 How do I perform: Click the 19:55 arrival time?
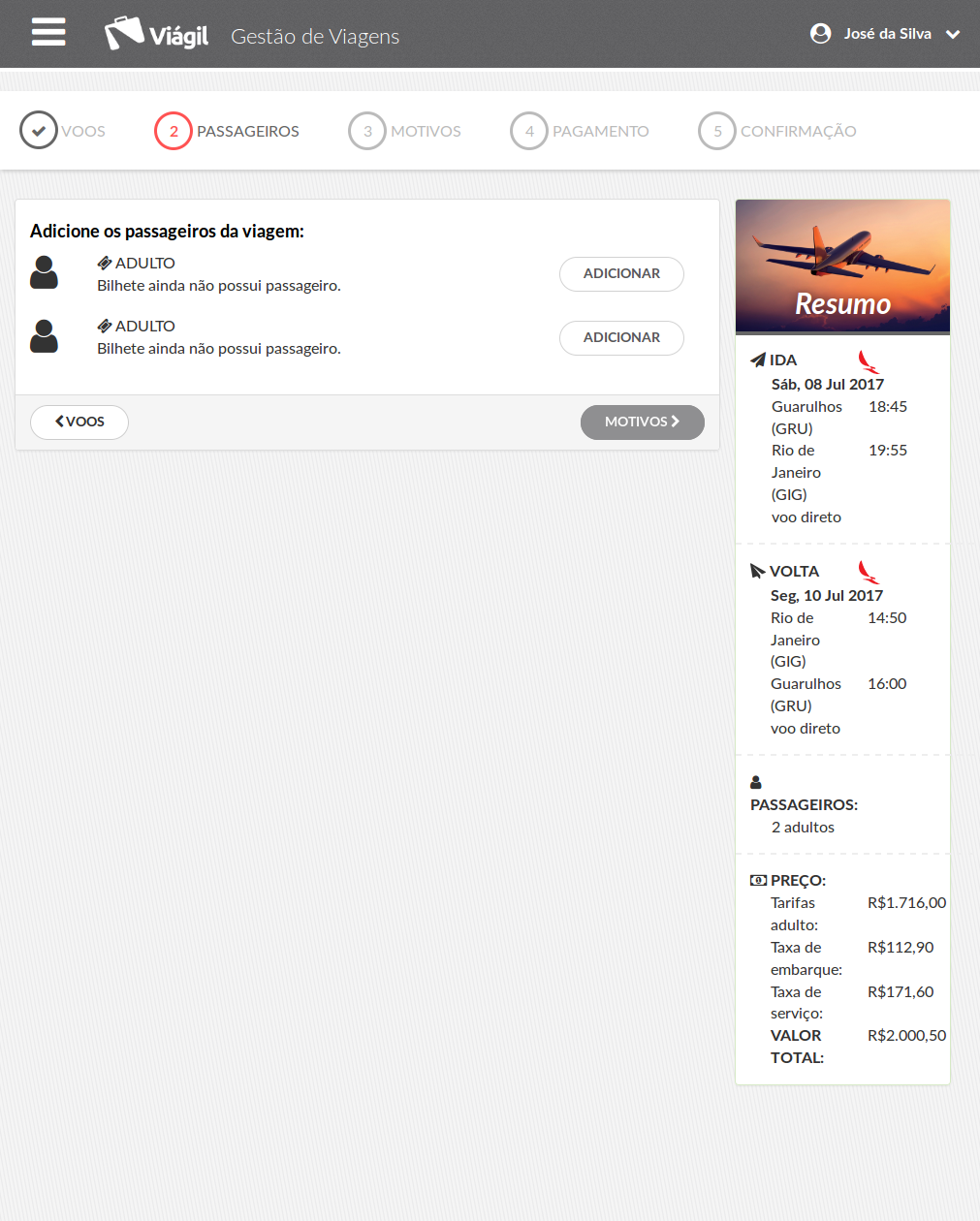(888, 450)
